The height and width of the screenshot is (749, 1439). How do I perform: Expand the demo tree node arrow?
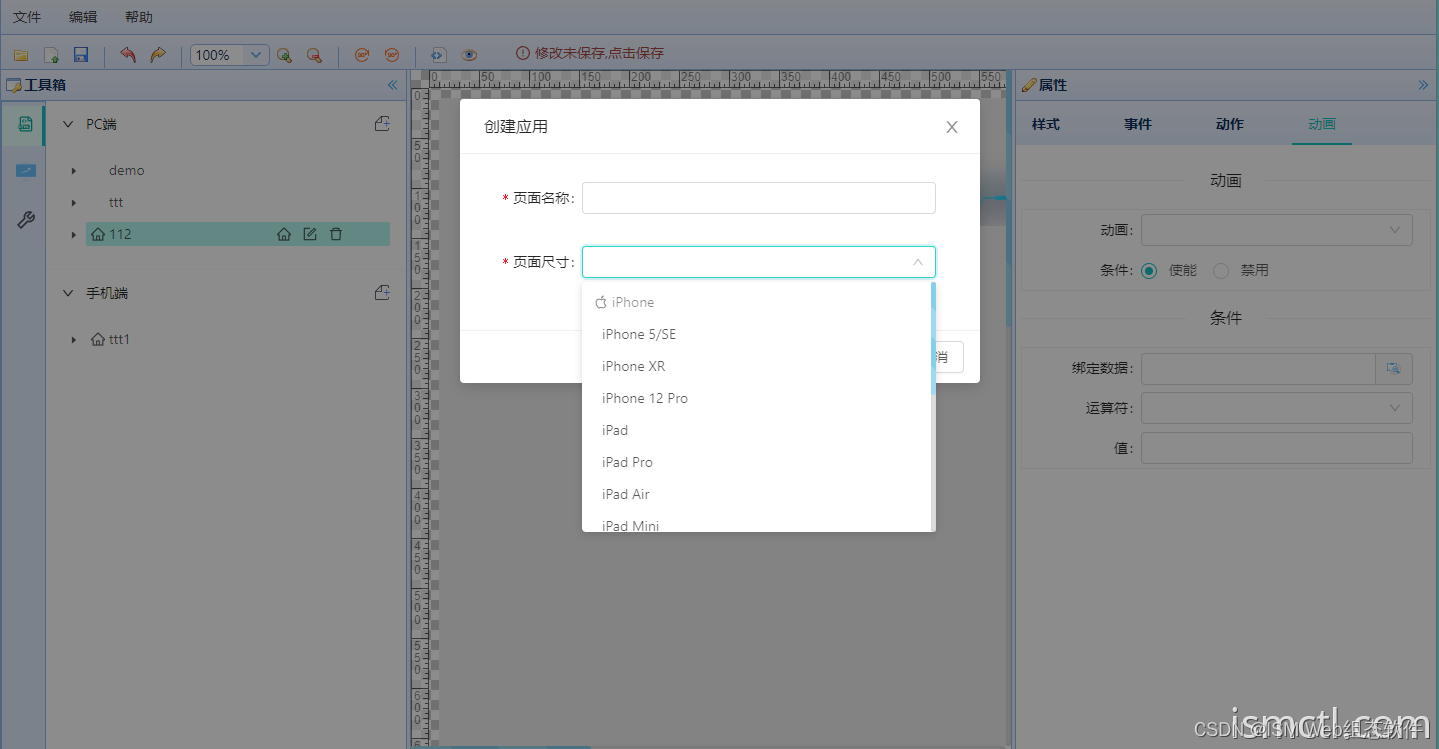click(74, 171)
